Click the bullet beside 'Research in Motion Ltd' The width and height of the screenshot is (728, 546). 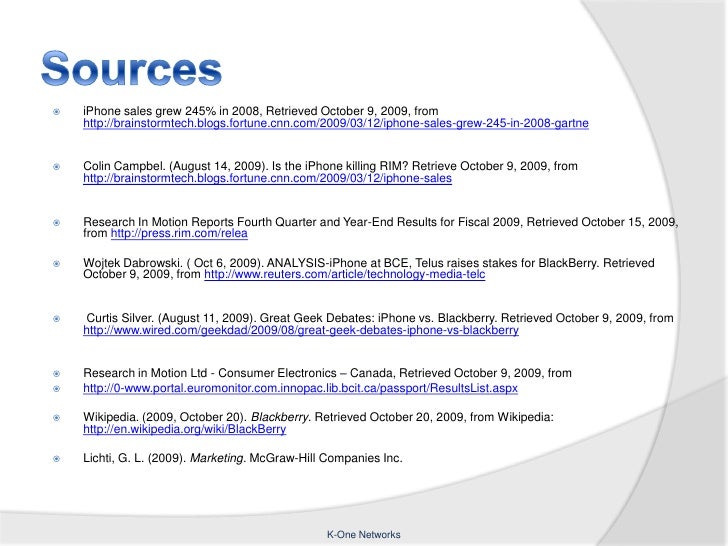coord(57,374)
